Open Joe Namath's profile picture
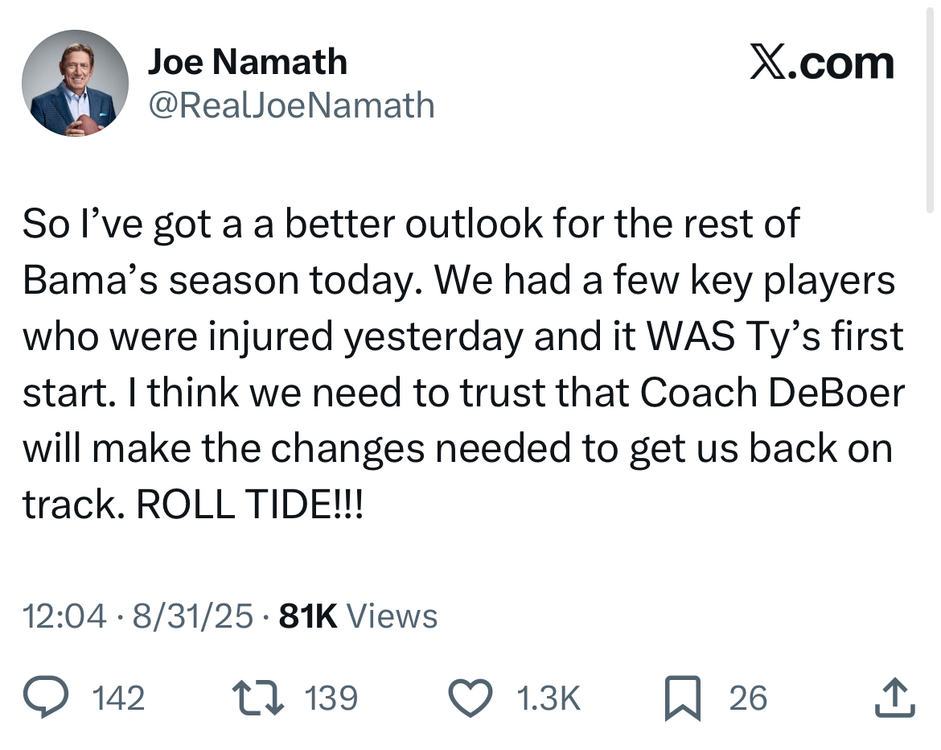The image size is (941, 750). pos(75,83)
